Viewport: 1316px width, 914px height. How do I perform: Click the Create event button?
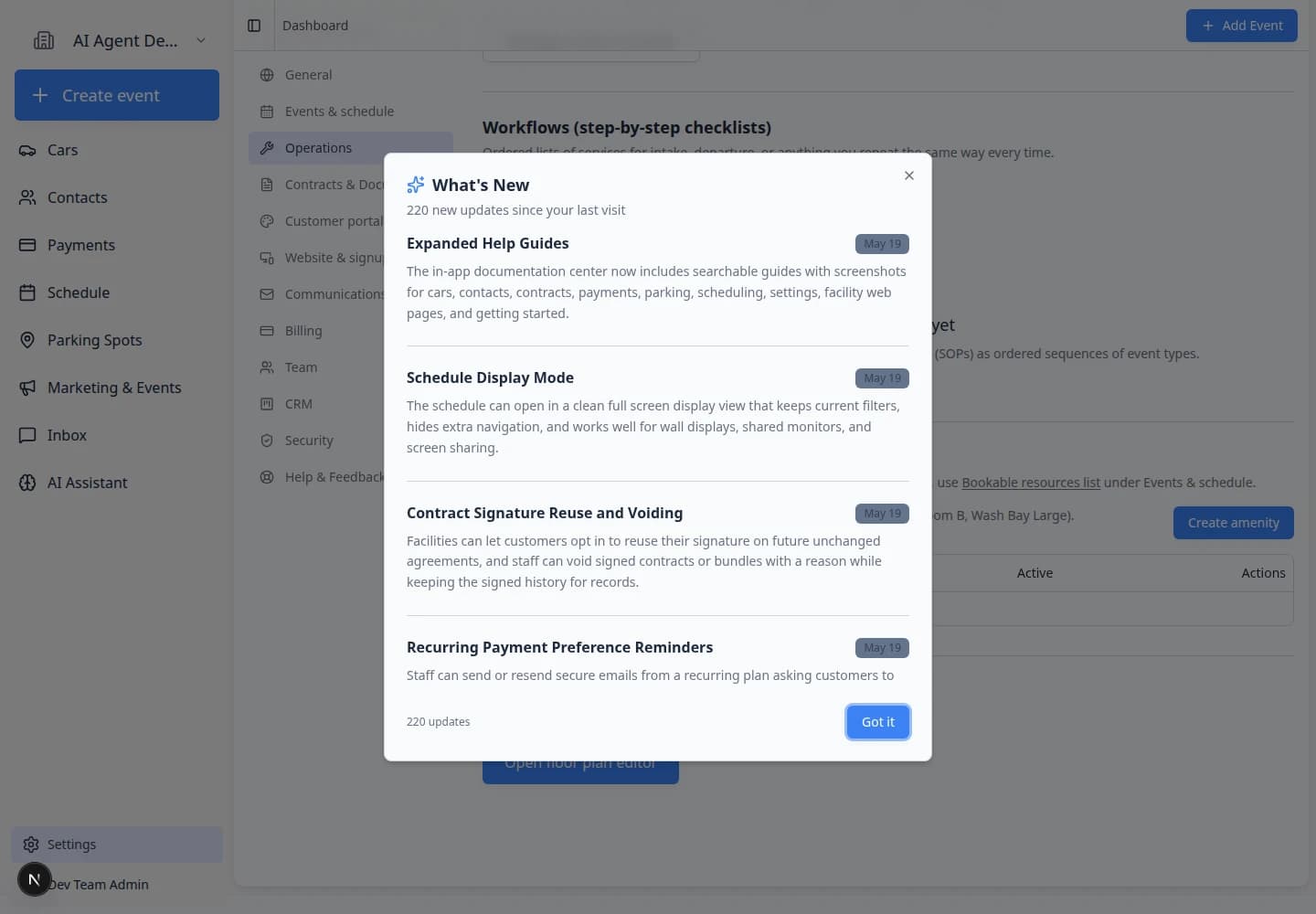point(117,95)
